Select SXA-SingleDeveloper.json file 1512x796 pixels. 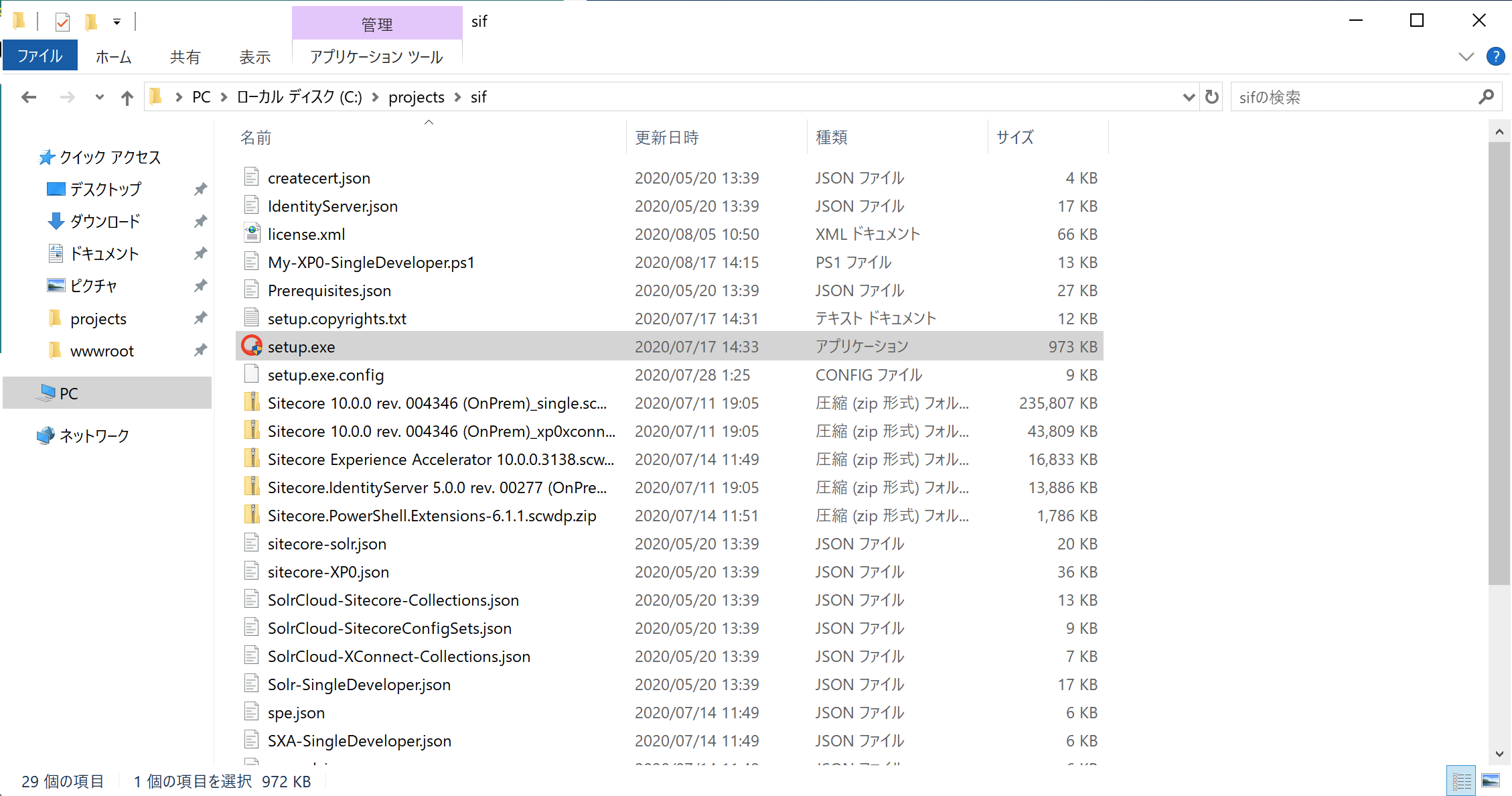(x=360, y=740)
